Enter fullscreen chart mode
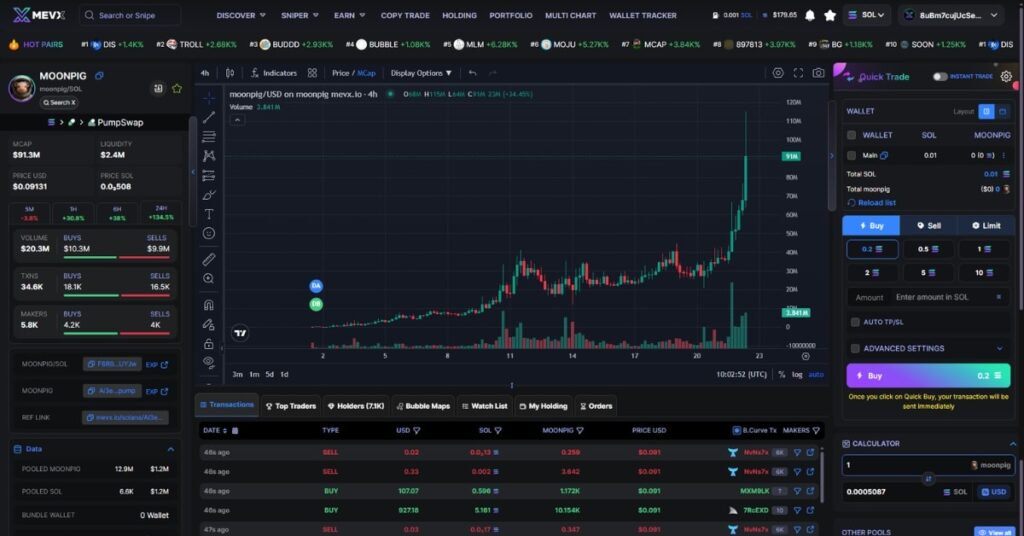1024x536 pixels. tap(798, 73)
